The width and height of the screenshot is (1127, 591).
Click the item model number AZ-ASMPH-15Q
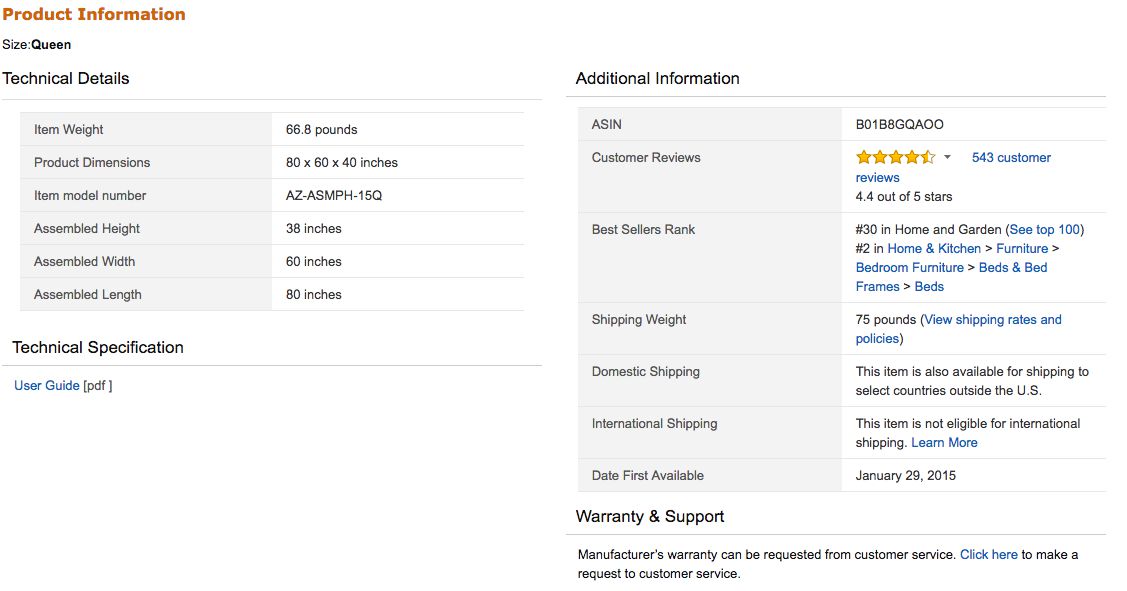click(334, 196)
